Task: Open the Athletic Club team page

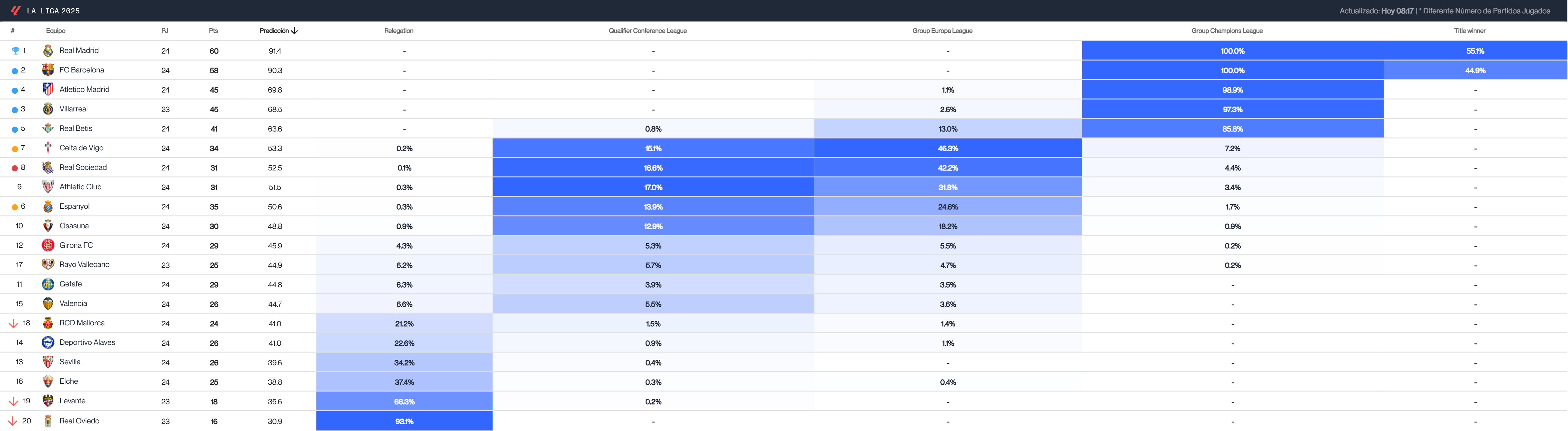Action: coord(80,187)
